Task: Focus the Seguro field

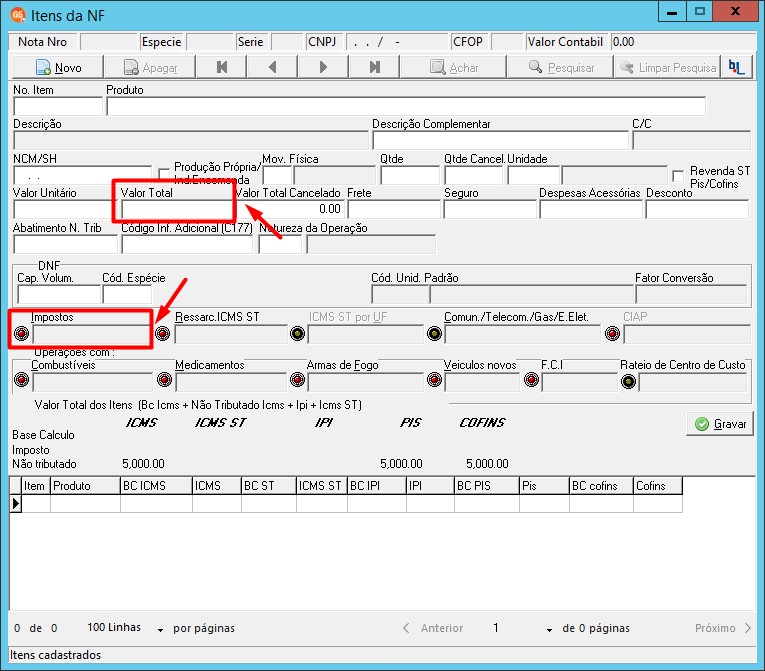Action: pos(490,209)
